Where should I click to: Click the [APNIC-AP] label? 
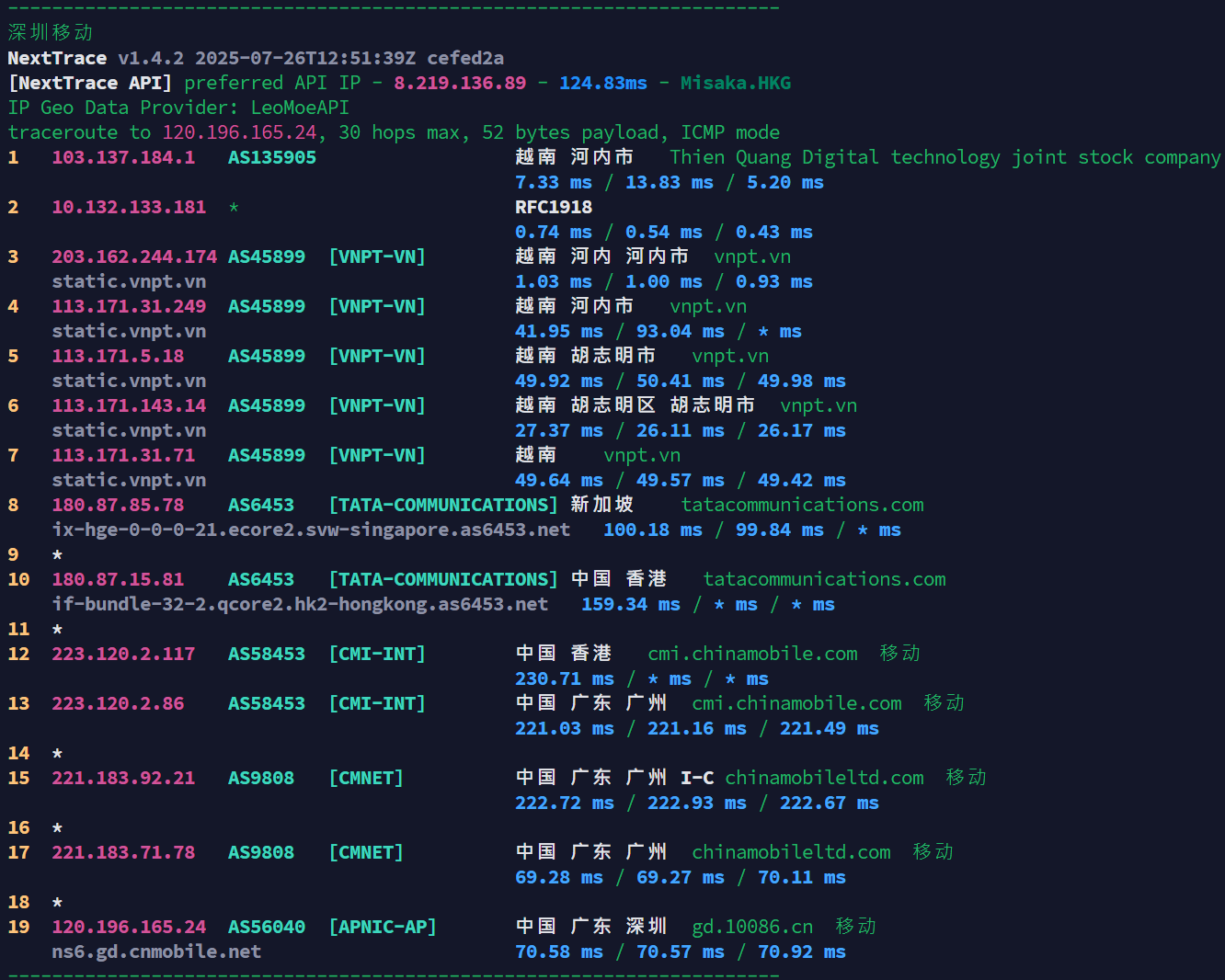tap(383, 927)
